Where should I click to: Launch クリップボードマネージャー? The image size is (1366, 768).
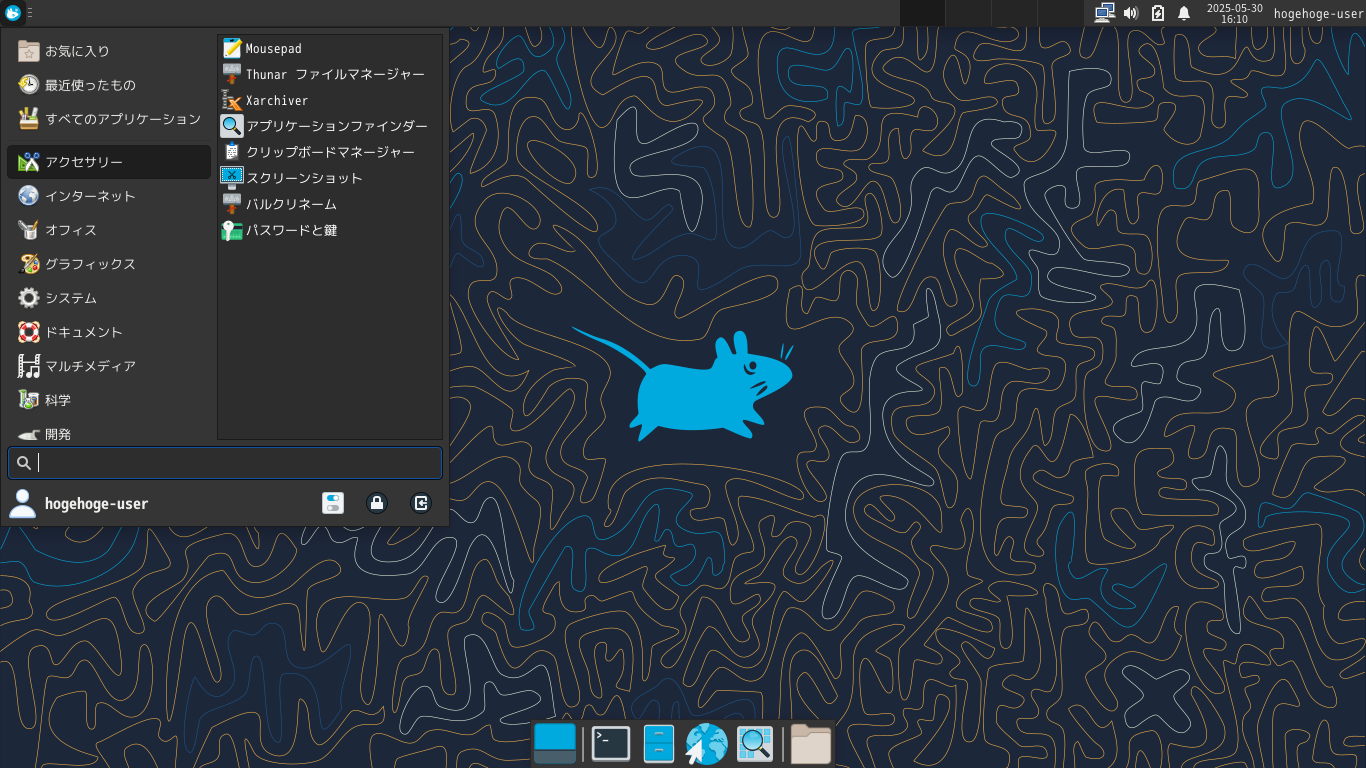coord(330,152)
